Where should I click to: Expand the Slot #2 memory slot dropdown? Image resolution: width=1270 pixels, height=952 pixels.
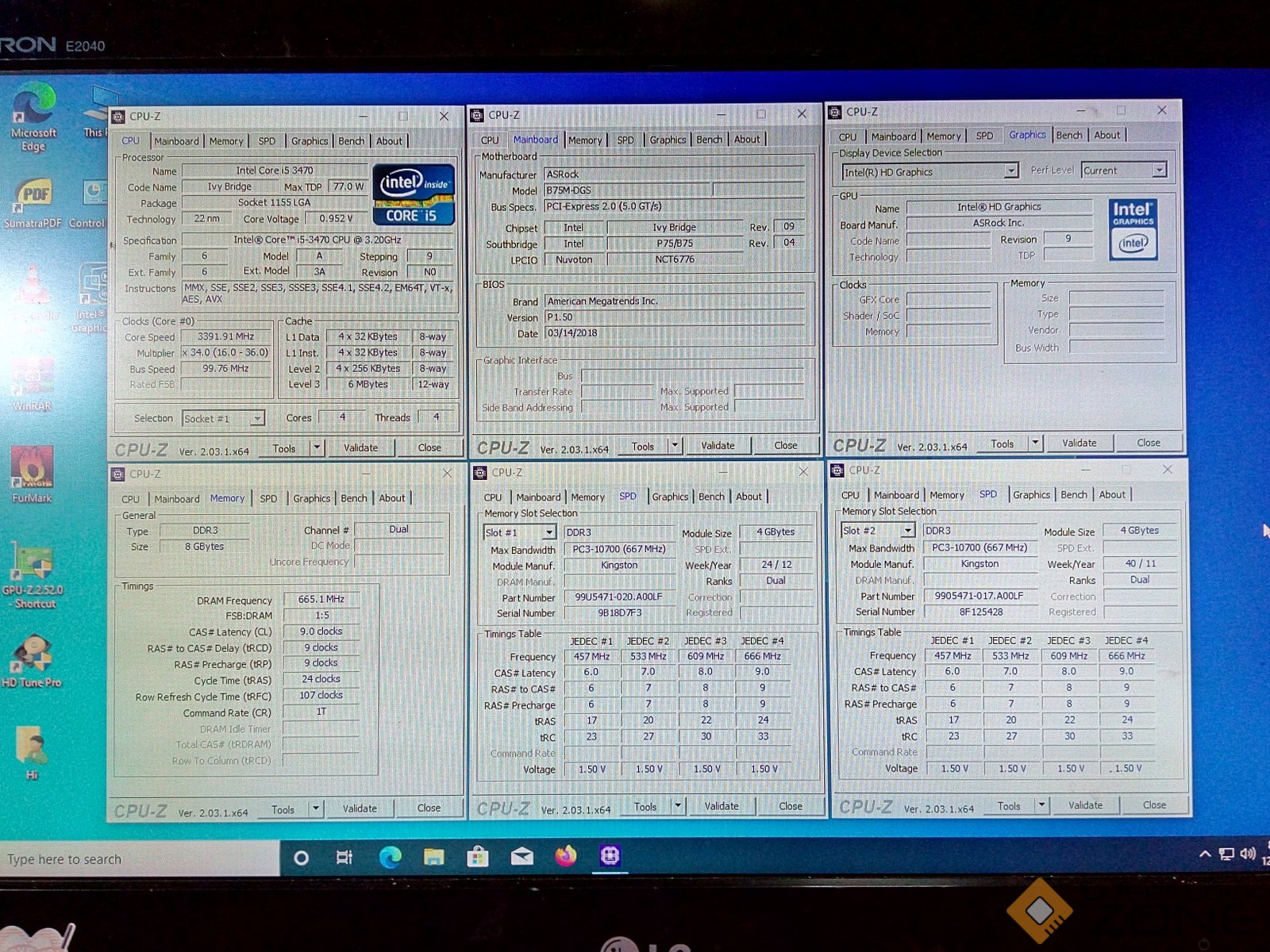click(x=908, y=530)
